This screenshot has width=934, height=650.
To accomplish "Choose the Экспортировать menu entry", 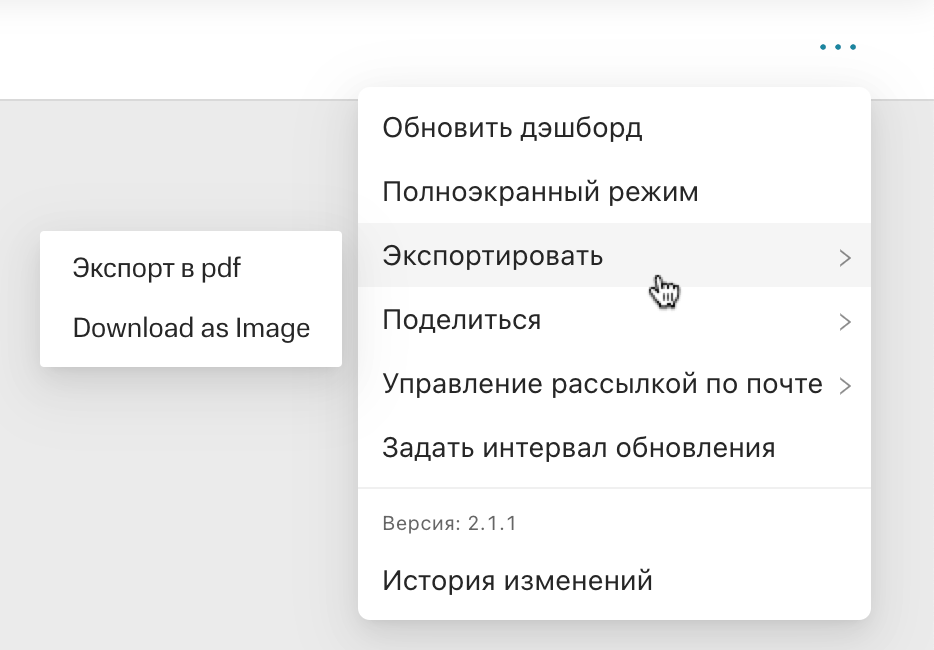I will coord(493,256).
